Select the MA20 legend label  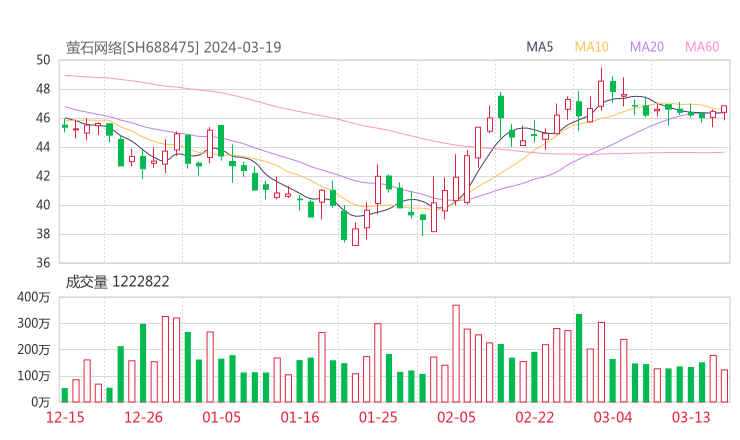pos(647,47)
